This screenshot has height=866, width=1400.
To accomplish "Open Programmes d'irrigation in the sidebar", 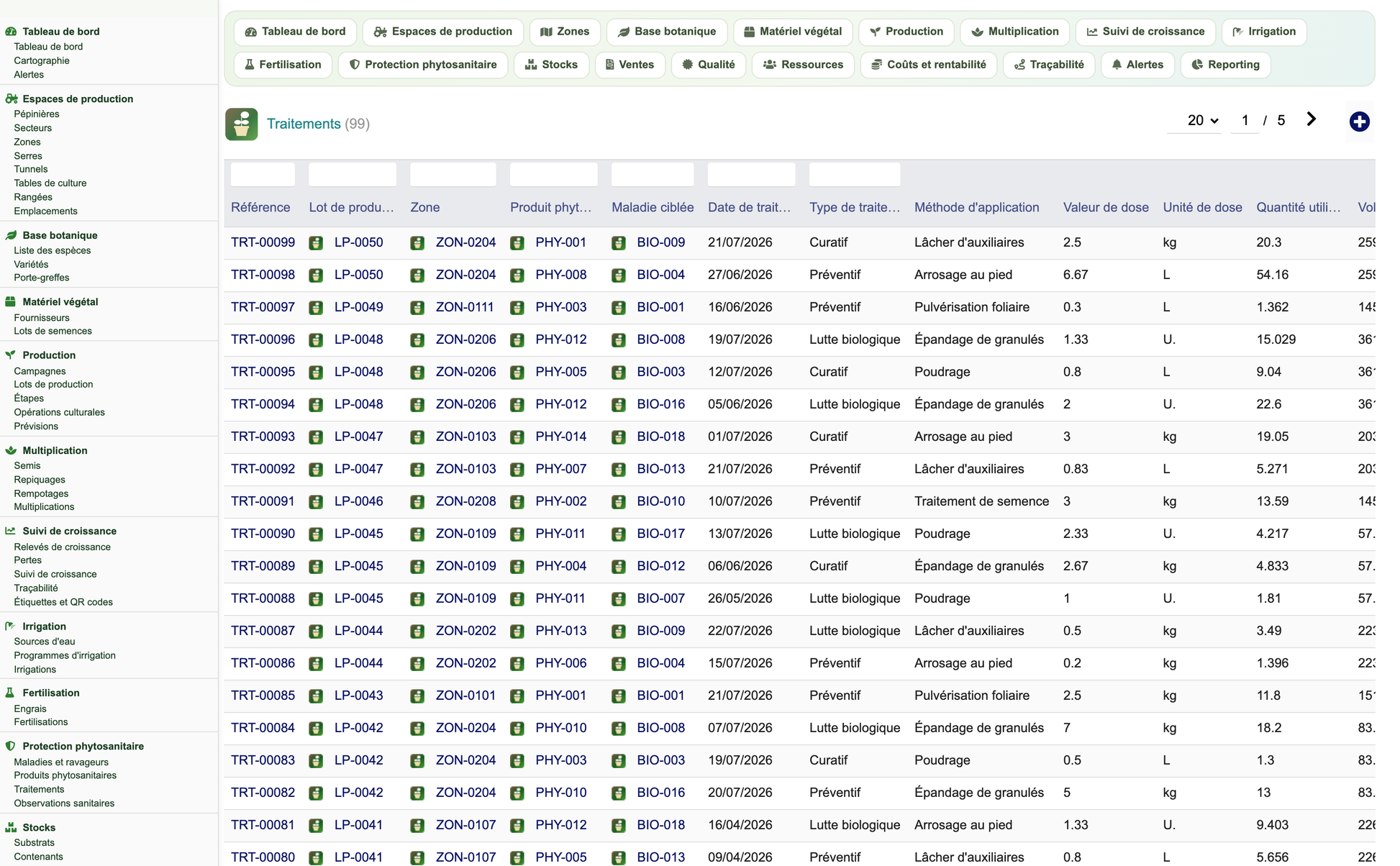I will pos(64,655).
